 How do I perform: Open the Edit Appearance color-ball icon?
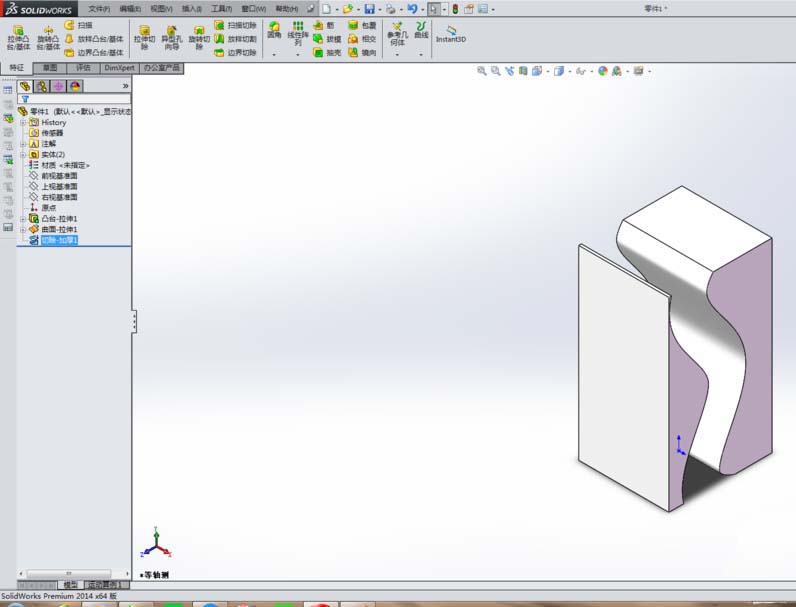point(603,71)
